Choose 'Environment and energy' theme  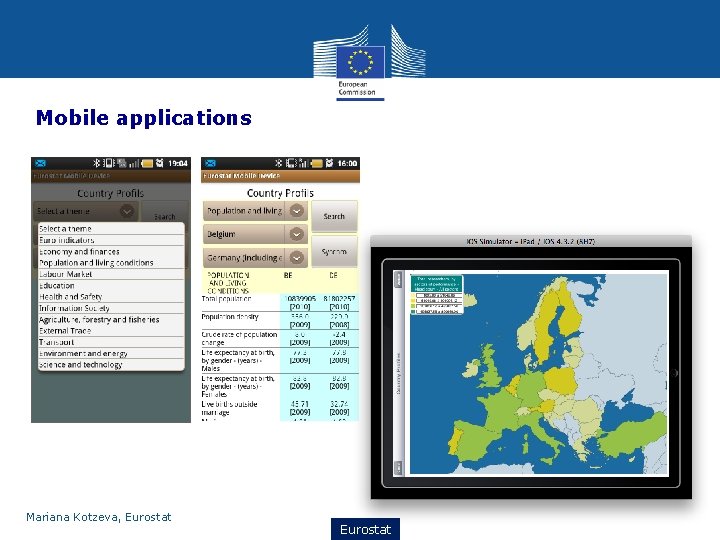pos(111,353)
